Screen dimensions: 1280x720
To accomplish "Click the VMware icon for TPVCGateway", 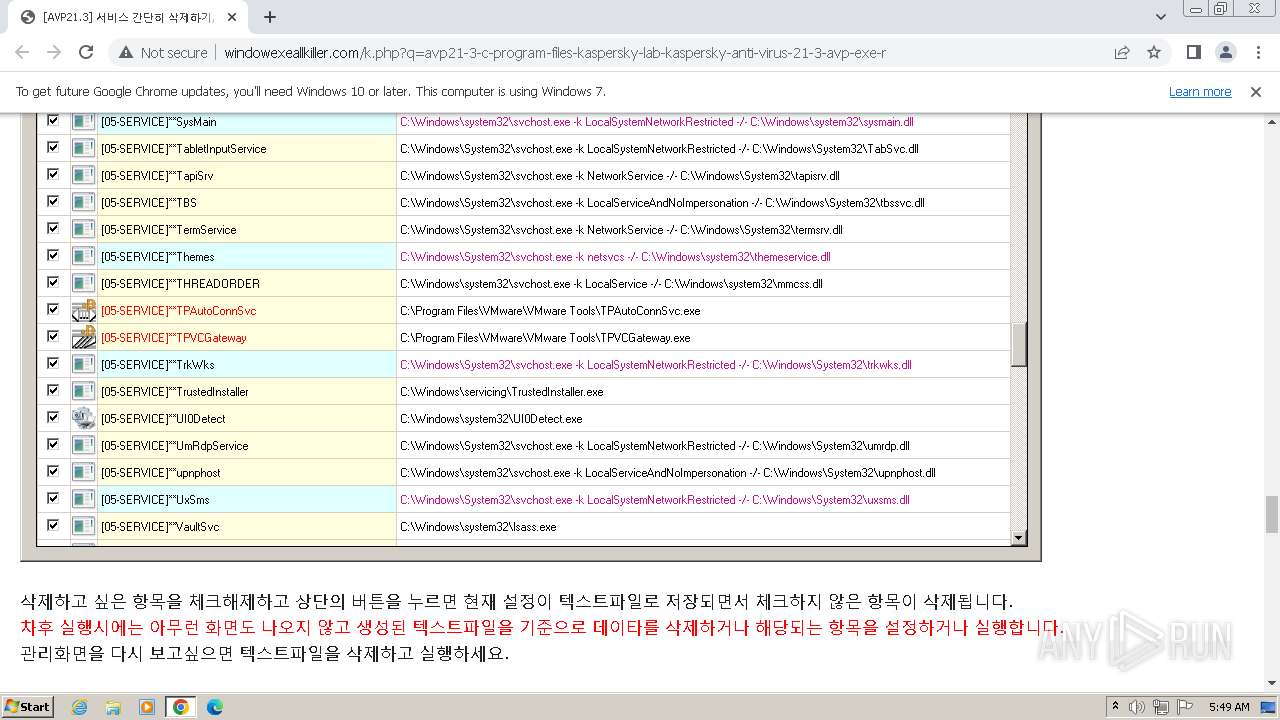I will pos(83,337).
